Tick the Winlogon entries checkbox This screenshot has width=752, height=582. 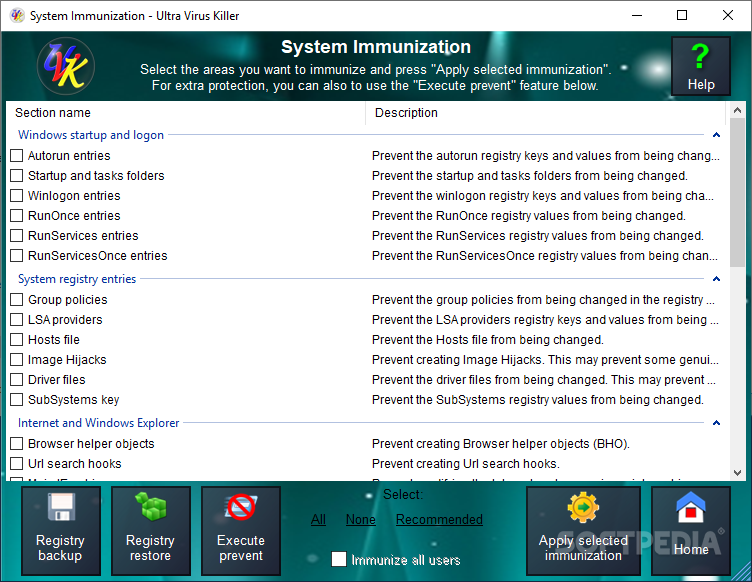17,196
